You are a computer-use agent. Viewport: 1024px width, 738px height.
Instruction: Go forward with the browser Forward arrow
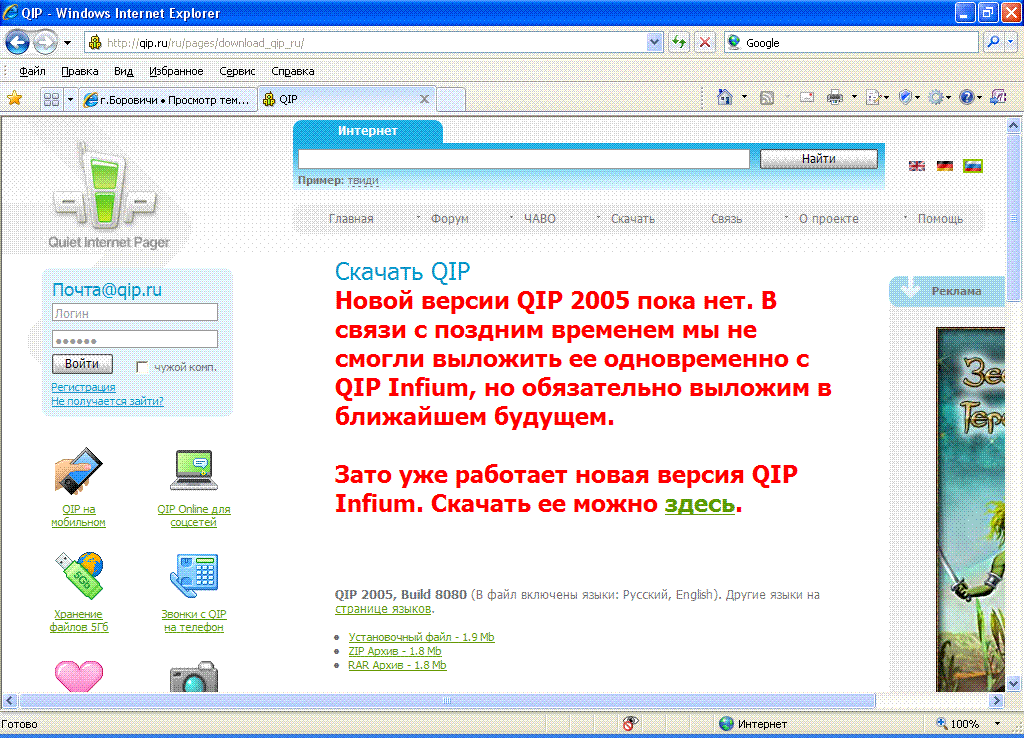(x=45, y=43)
